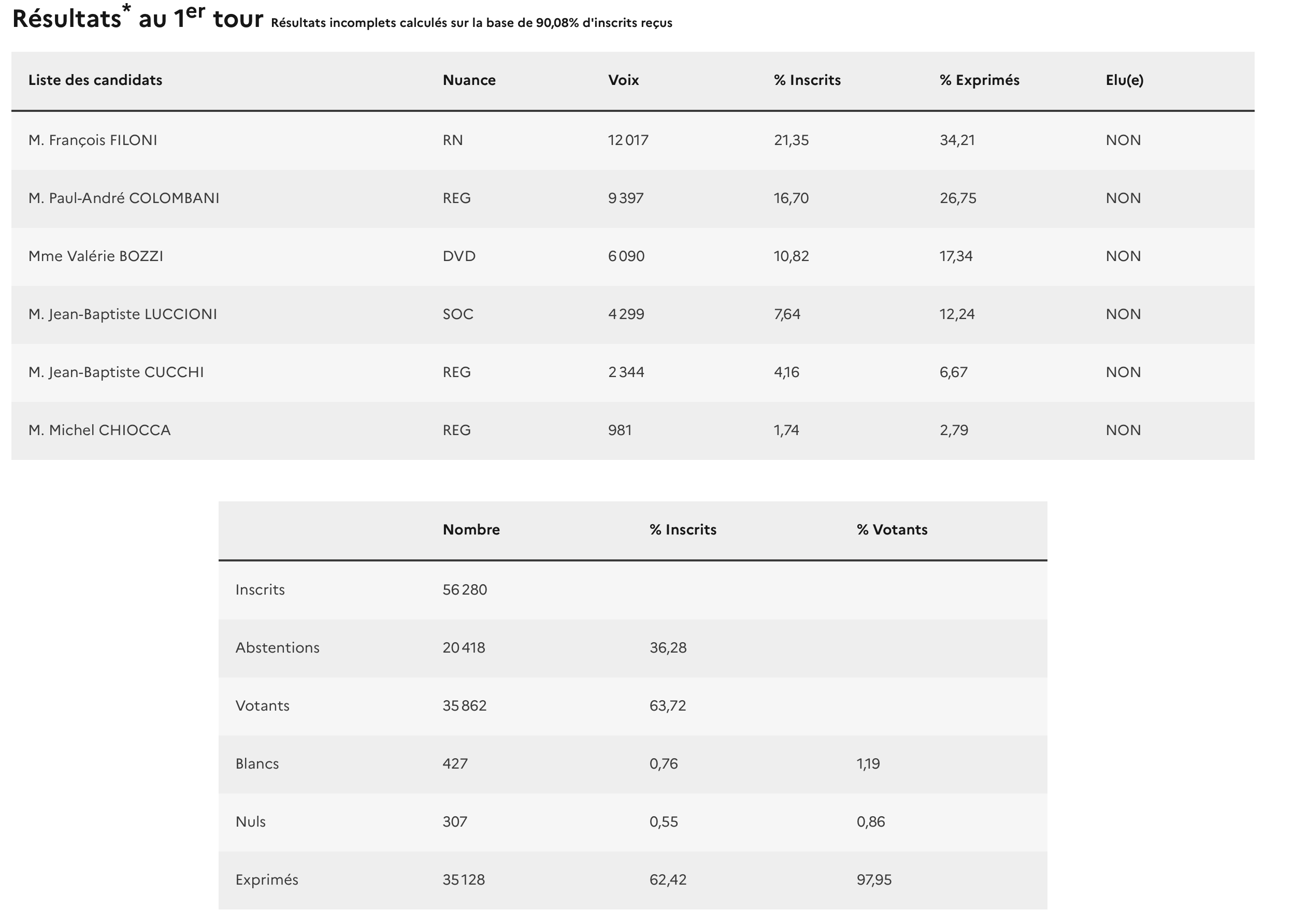The image size is (1293, 924).
Task: Click the "Voix" column header
Action: 623,80
